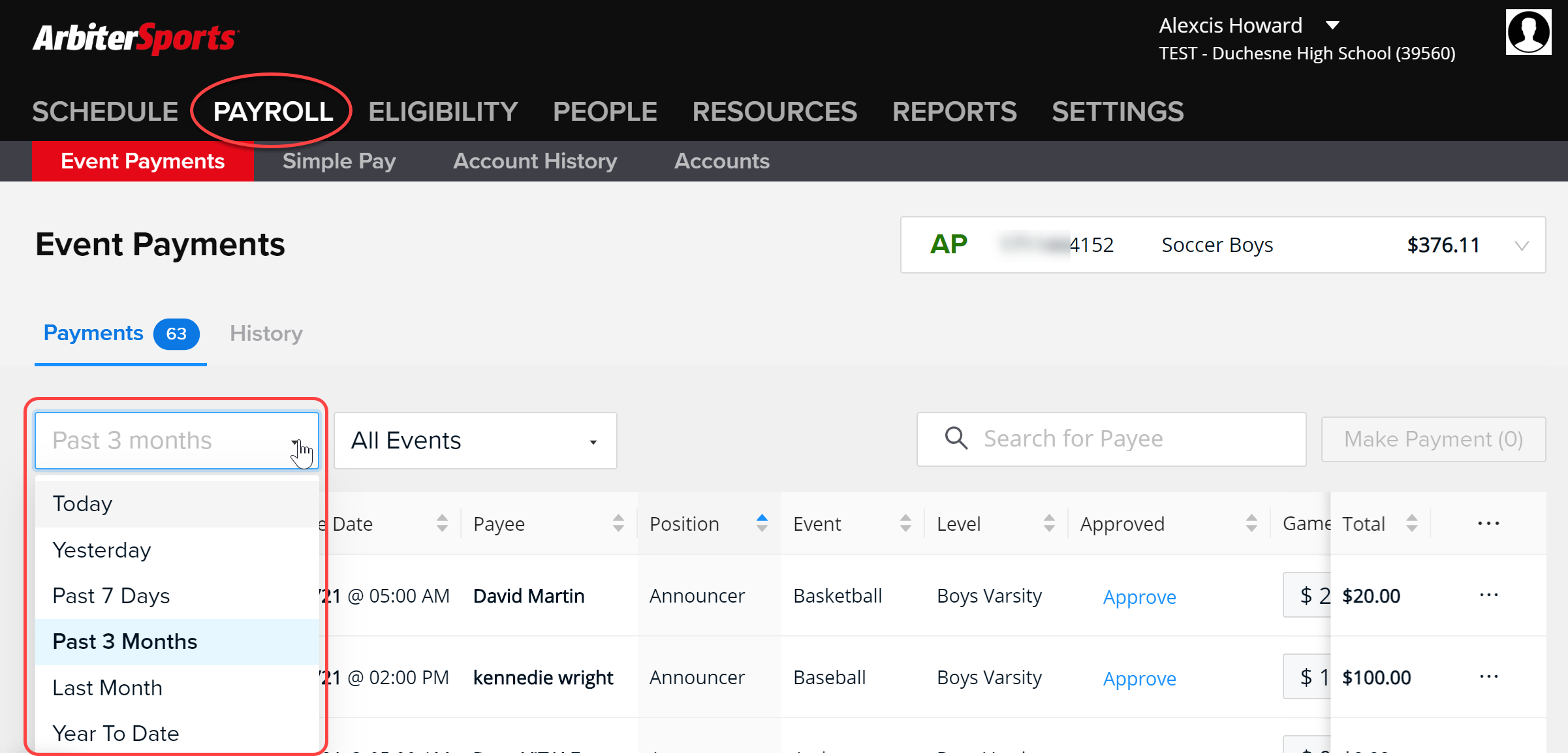
Task: Open the All Events filter dropdown
Action: click(475, 441)
